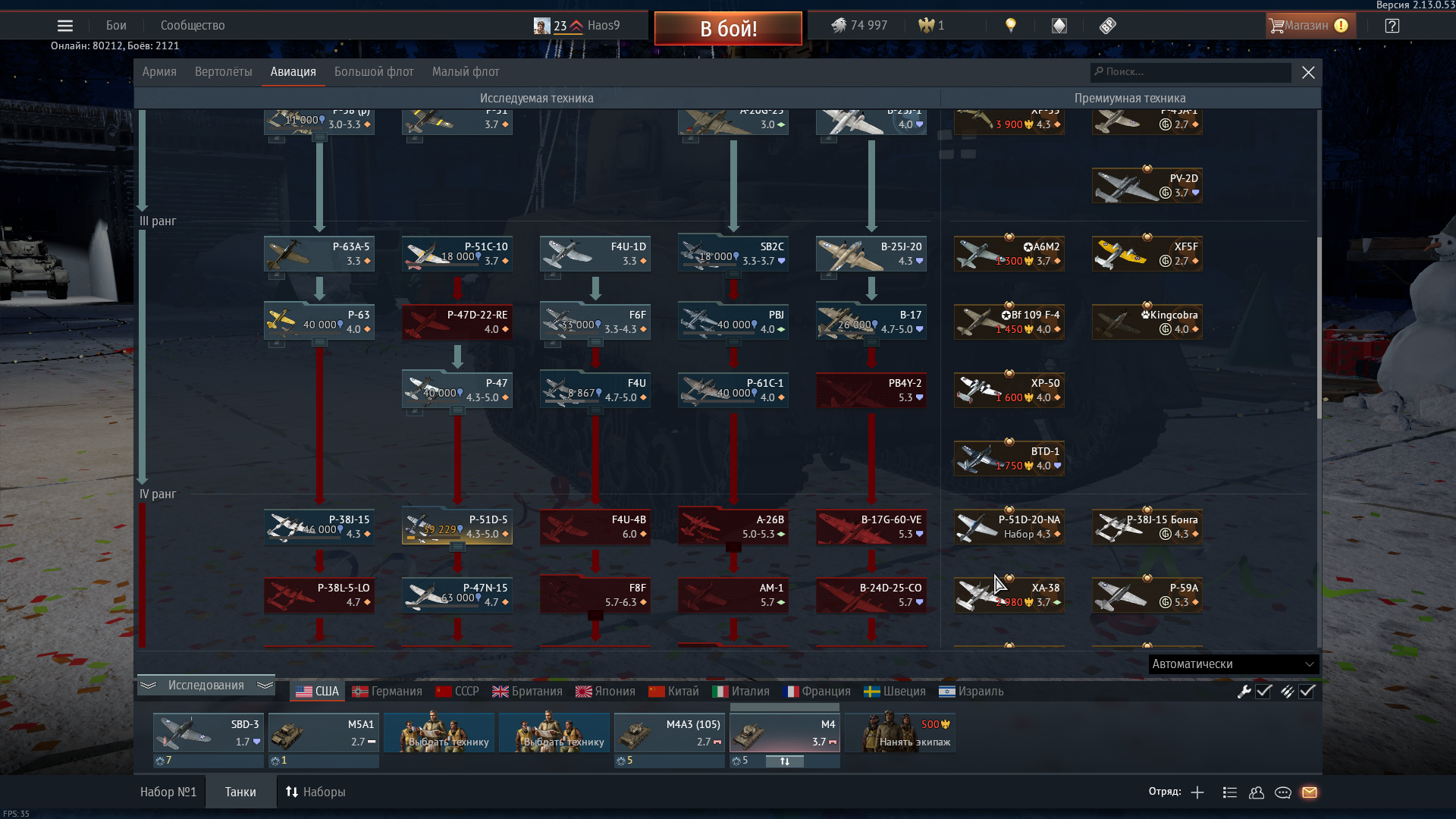Open the list icon next to squad
Viewport: 1456px width, 819px height.
click(1230, 792)
